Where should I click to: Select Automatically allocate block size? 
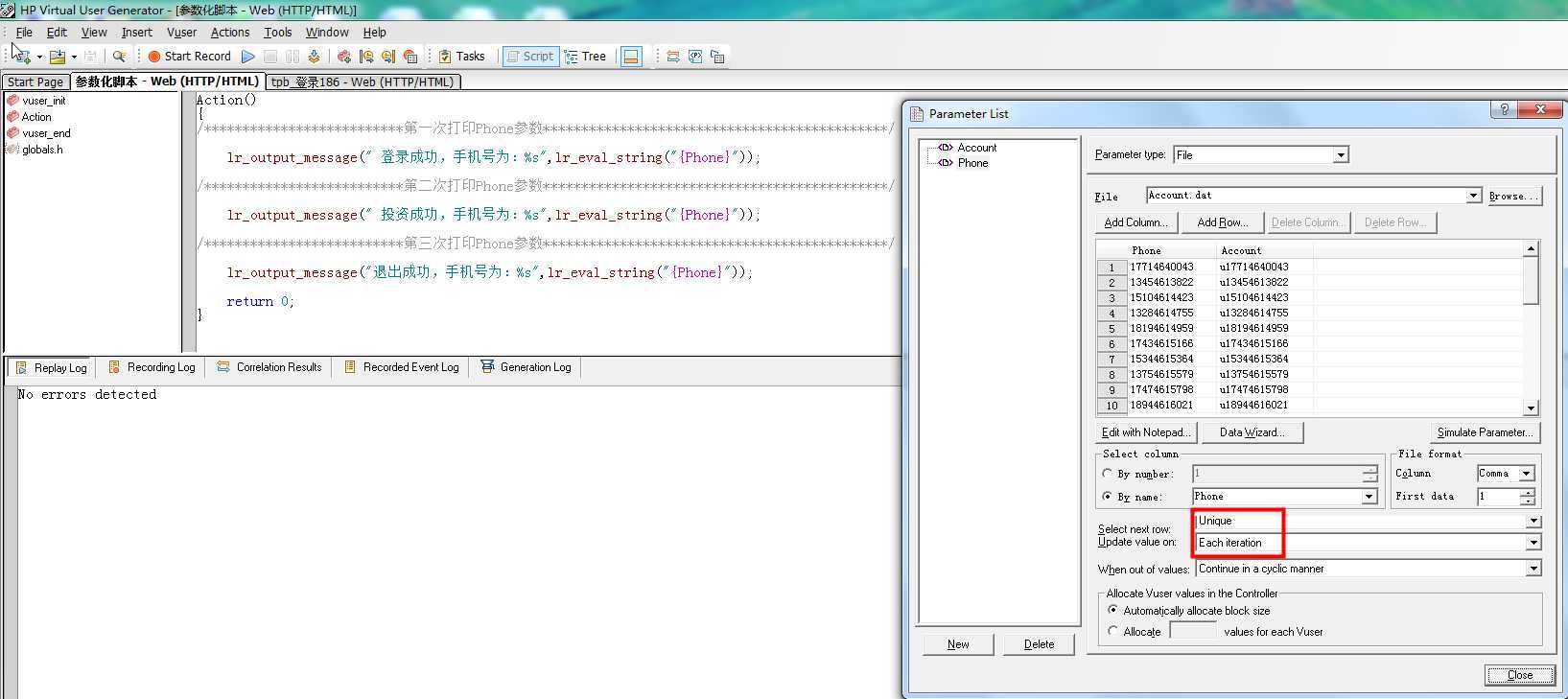pos(1112,610)
